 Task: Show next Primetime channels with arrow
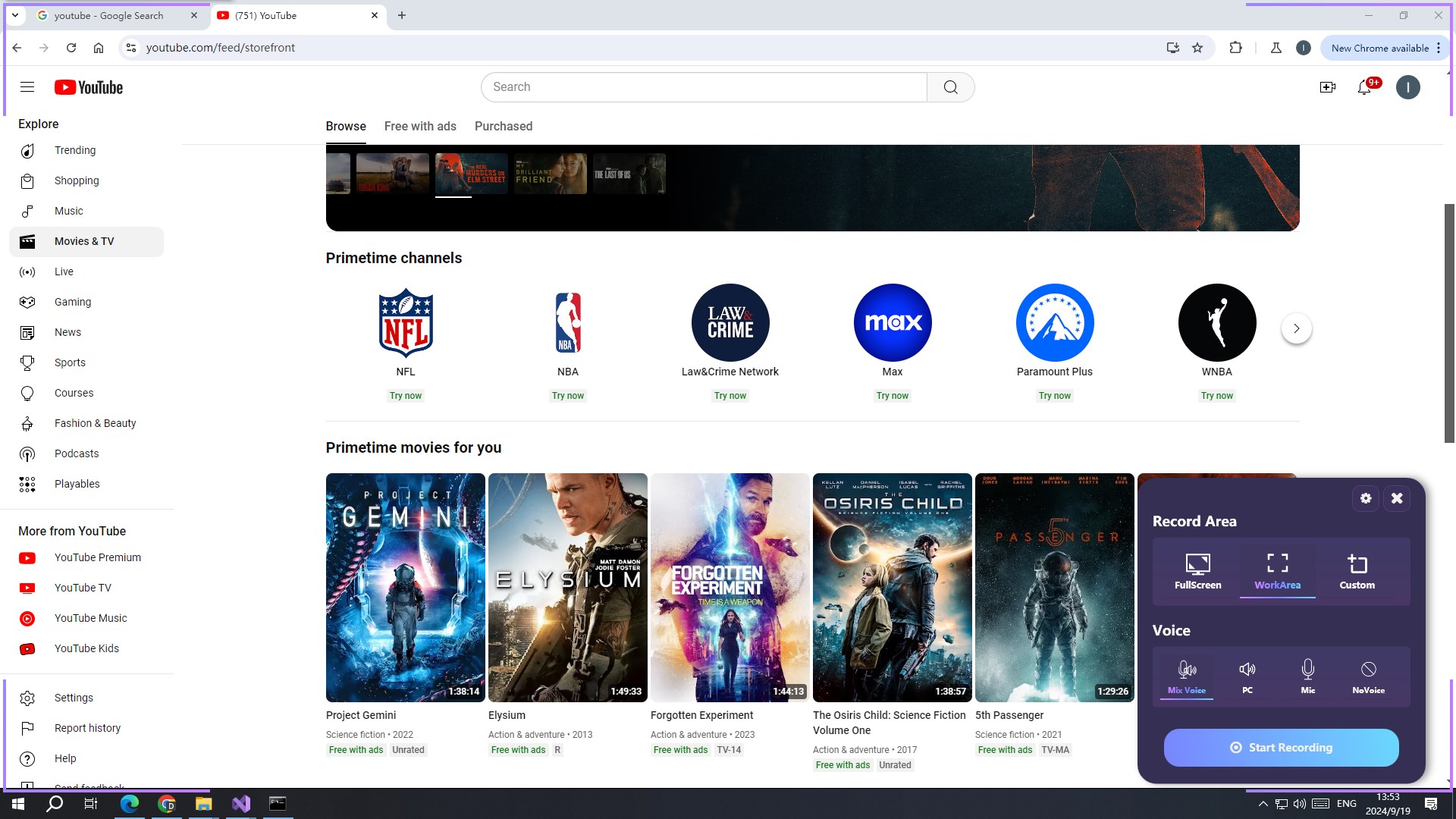coord(1296,328)
